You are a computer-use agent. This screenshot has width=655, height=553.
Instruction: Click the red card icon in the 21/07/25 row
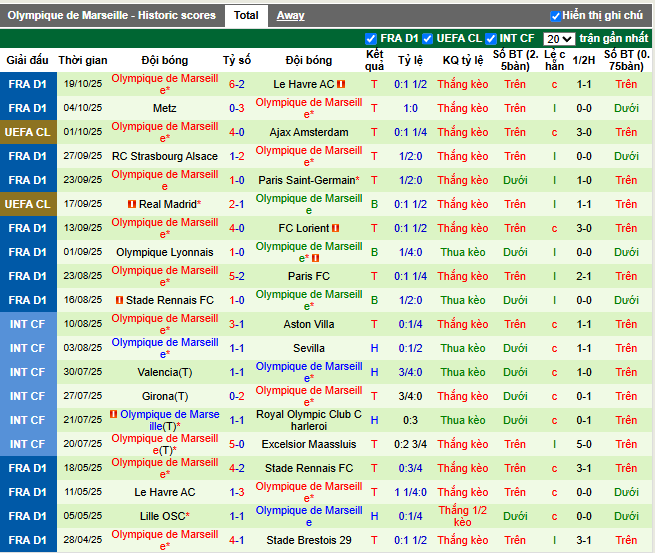click(x=114, y=414)
